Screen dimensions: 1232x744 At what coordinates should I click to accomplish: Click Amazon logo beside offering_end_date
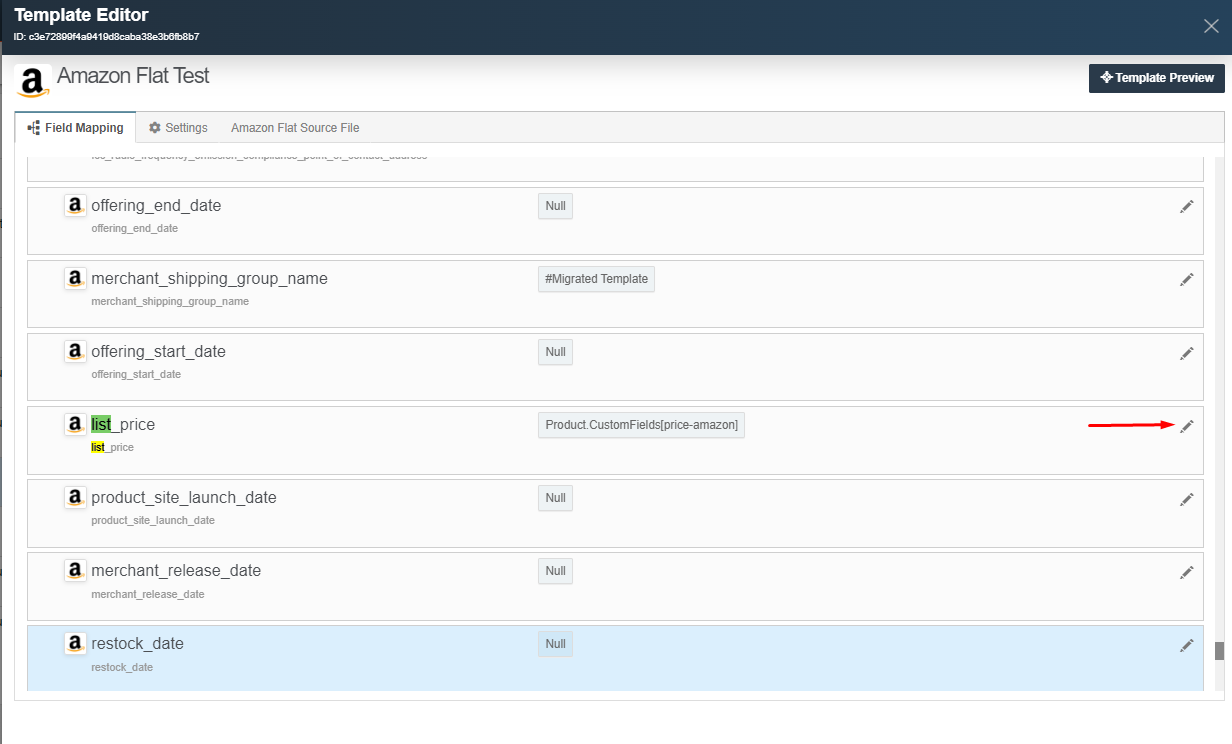75,206
